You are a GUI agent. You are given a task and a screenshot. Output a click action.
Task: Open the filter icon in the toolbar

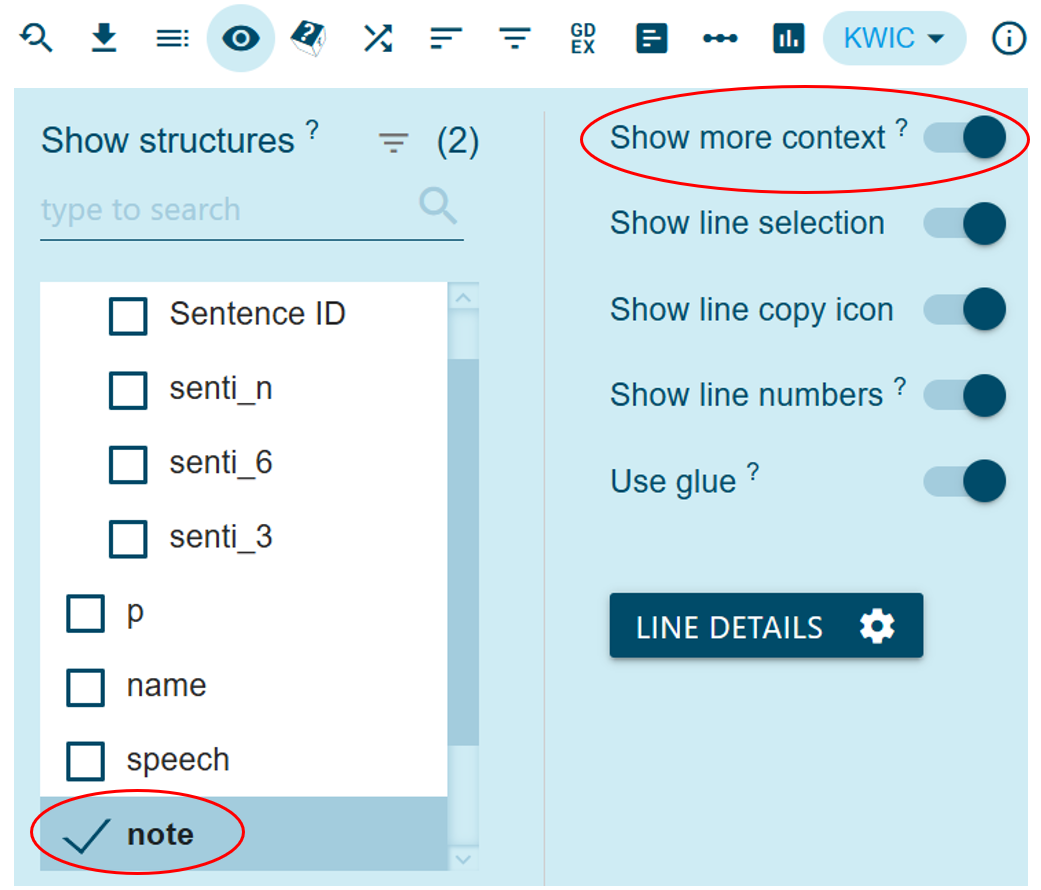[x=514, y=38]
